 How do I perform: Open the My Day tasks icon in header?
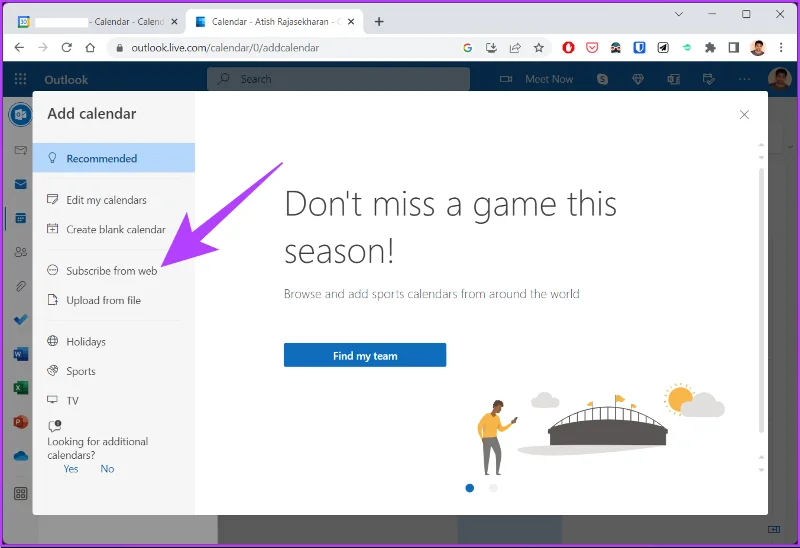point(709,79)
